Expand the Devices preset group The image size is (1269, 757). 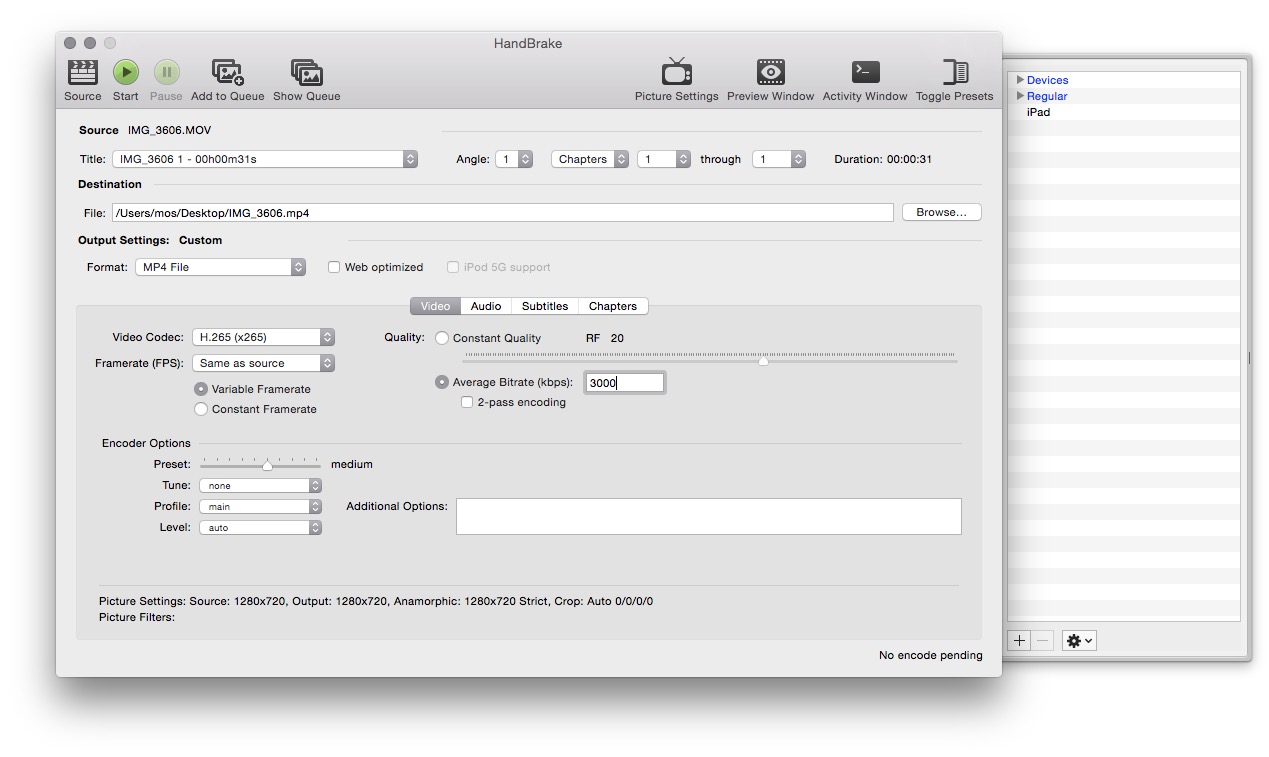1020,80
